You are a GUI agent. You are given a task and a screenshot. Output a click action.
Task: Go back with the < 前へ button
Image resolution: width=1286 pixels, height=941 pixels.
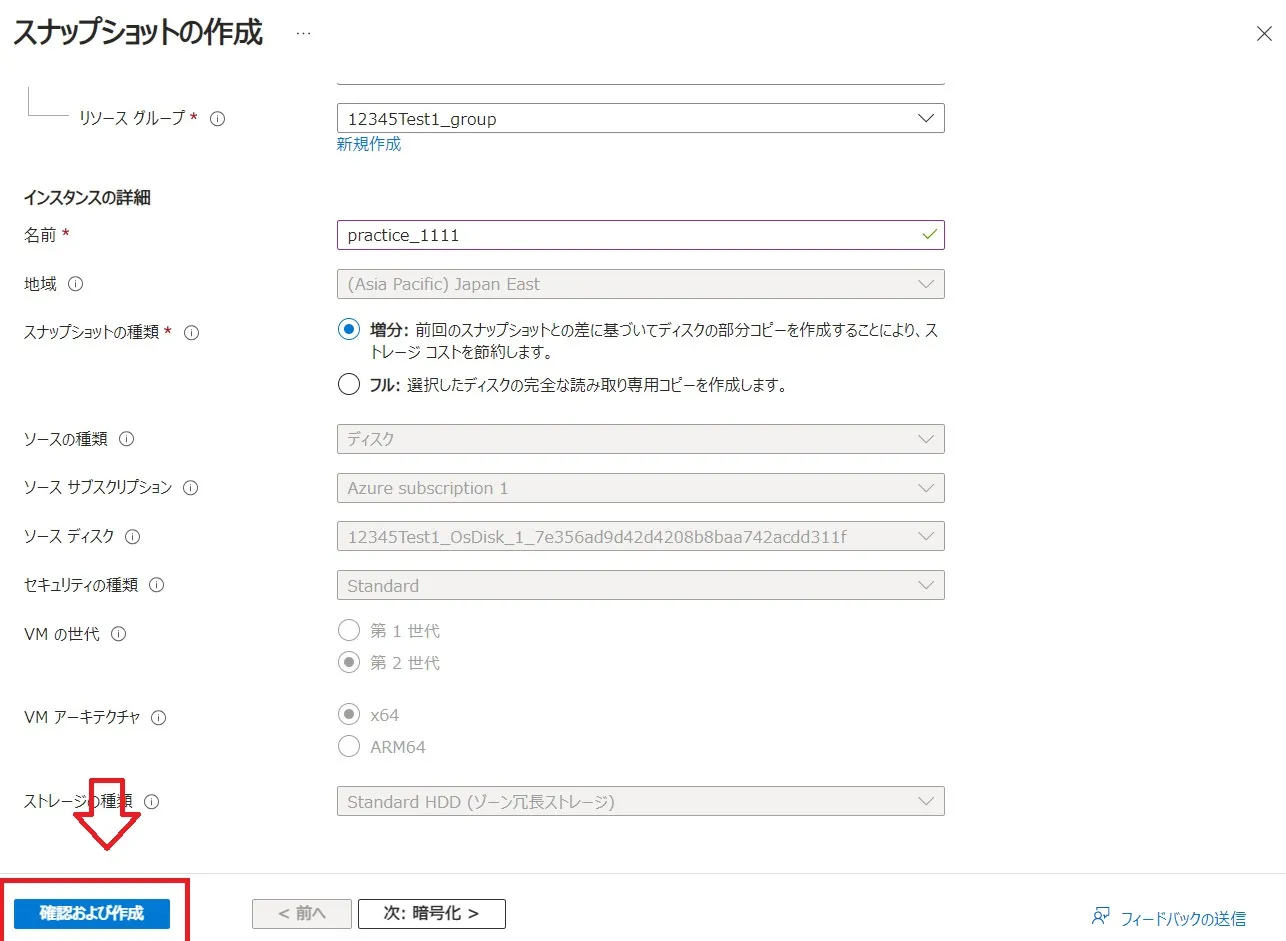[x=302, y=914]
